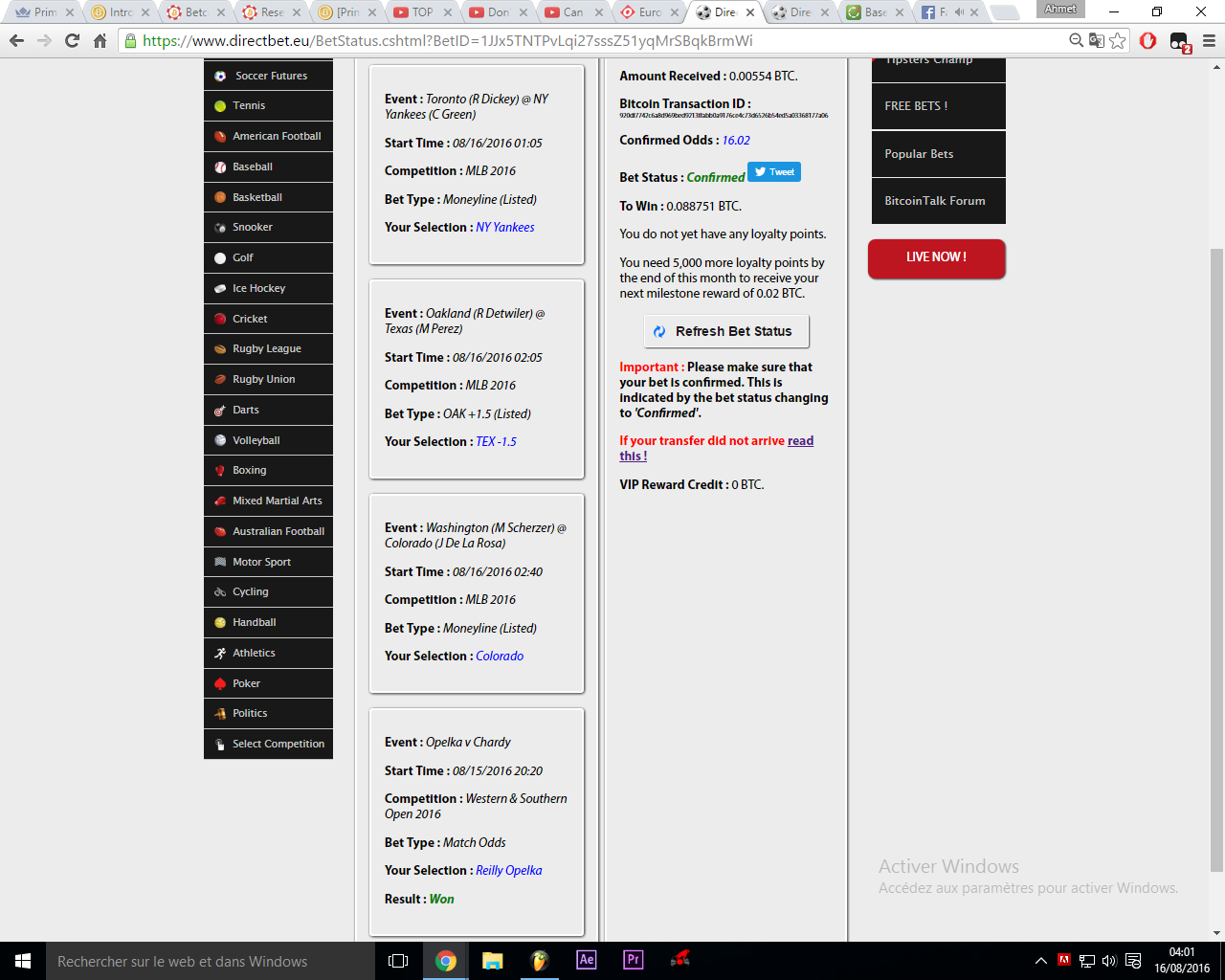This screenshot has height=980, width=1225.
Task: Click the Poker spade icon
Action: (x=220, y=684)
